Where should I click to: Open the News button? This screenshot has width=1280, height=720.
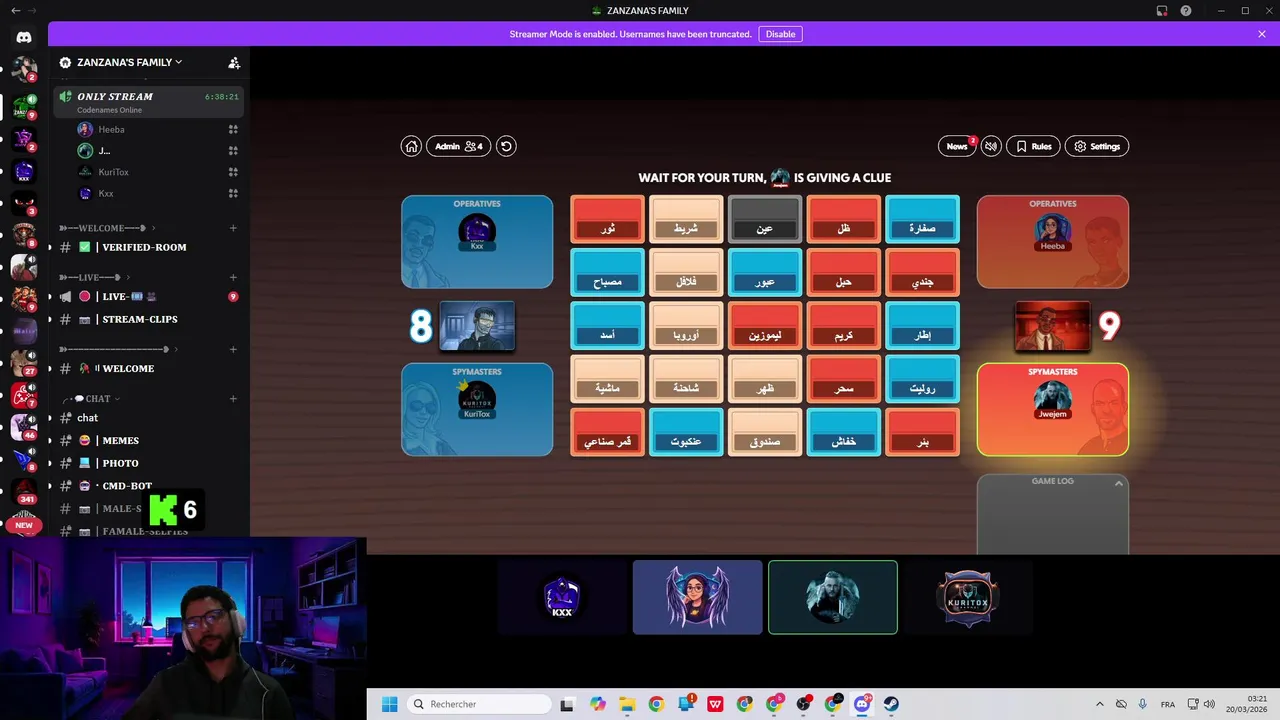tap(957, 146)
